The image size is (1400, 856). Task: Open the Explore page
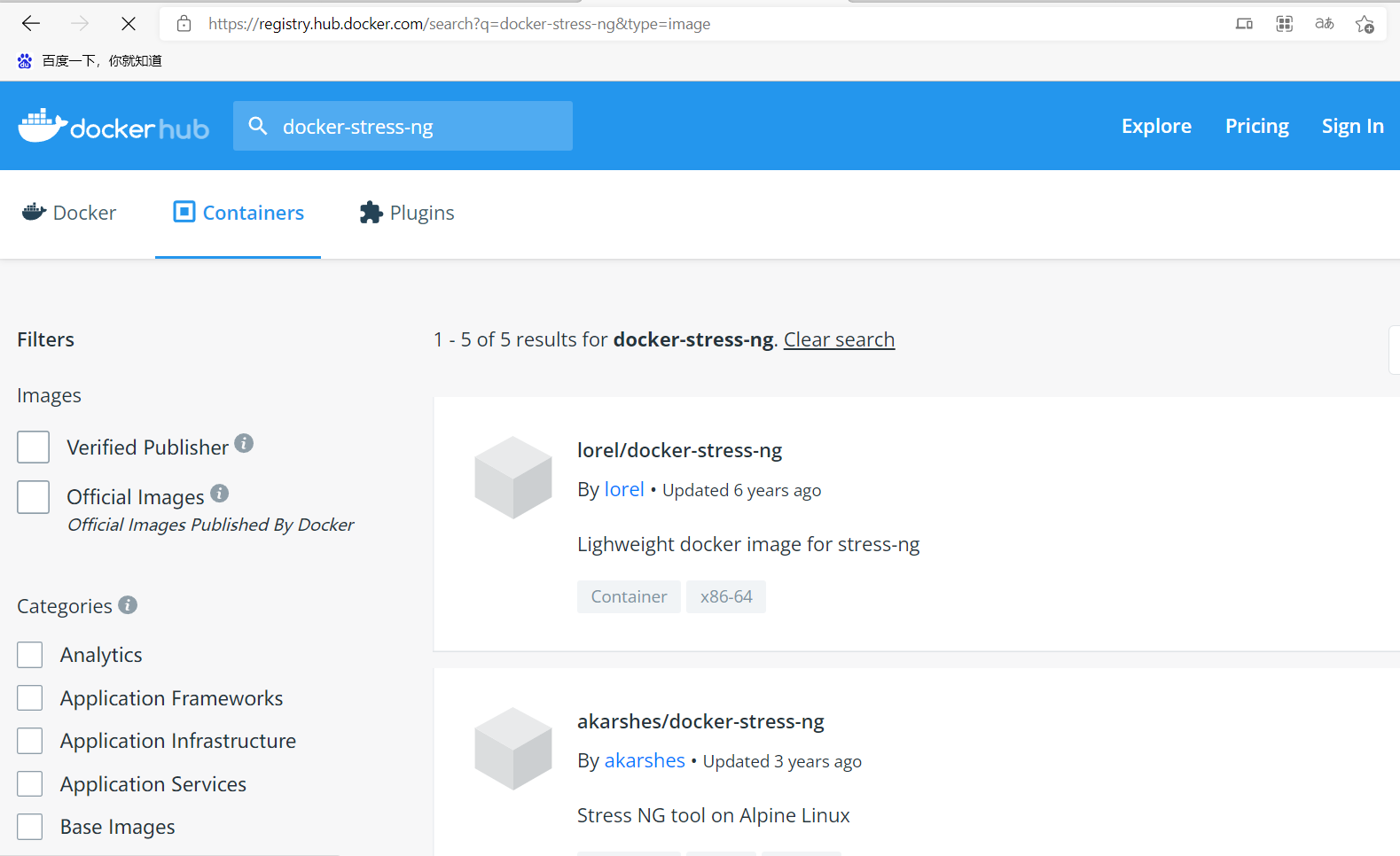click(1156, 126)
